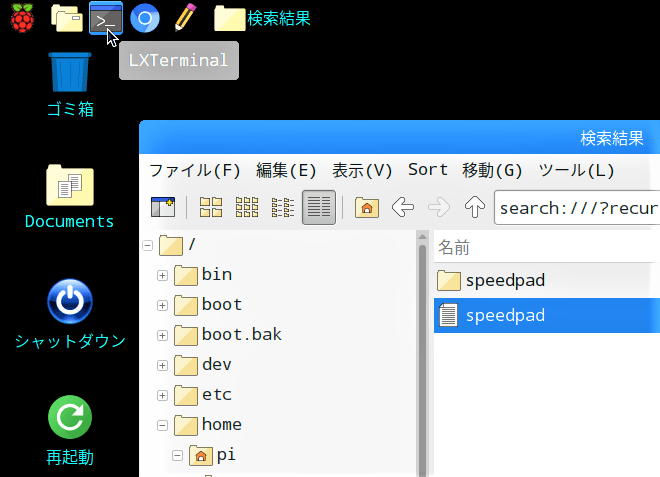Select boot folder in the tree
660x477 pixels.
pyautogui.click(x=208, y=305)
